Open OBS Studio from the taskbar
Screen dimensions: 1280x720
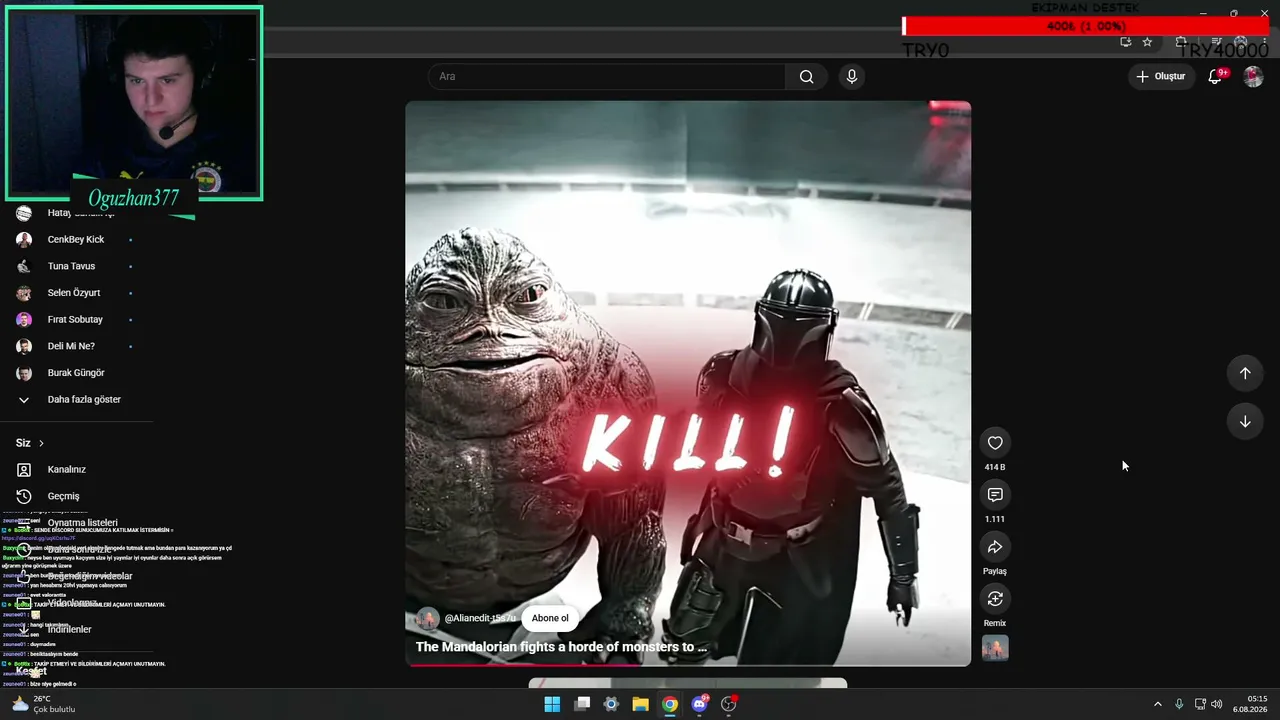point(729,704)
